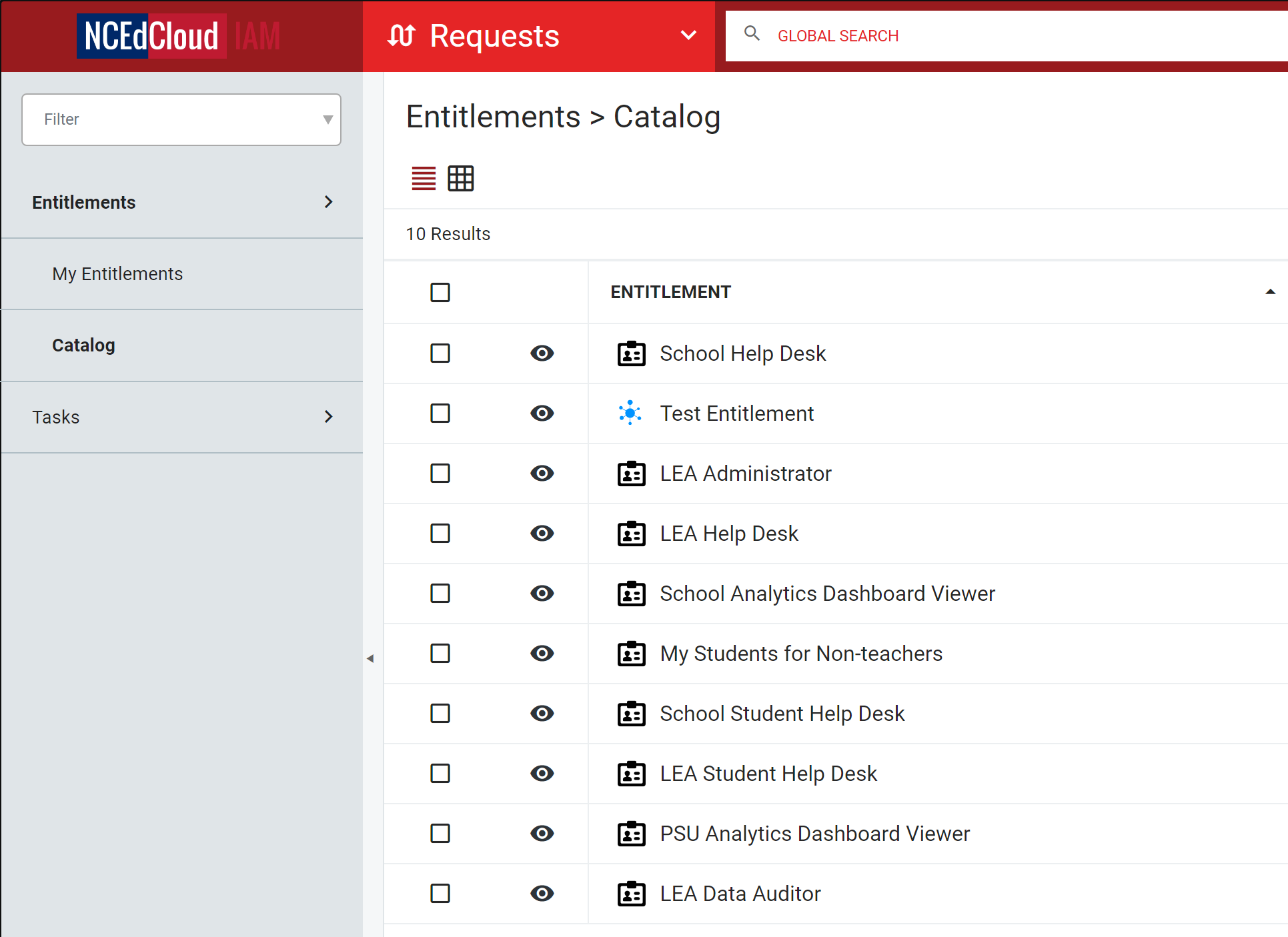
Task: Open the LEA Data Auditor entitlement
Action: 740,894
